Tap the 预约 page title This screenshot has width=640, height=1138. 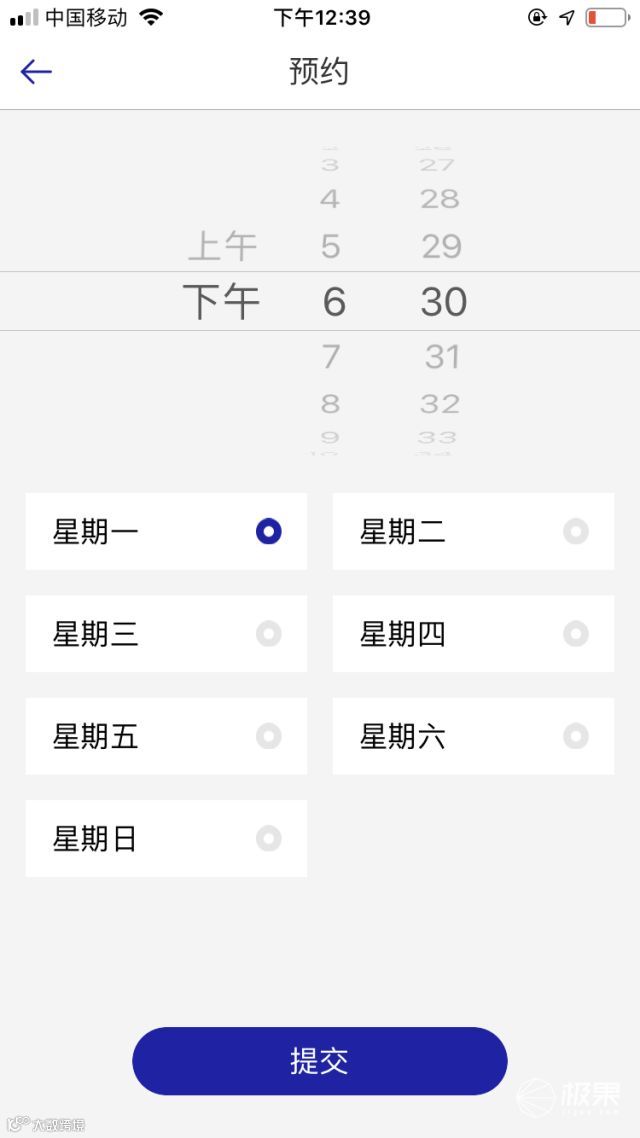click(319, 71)
